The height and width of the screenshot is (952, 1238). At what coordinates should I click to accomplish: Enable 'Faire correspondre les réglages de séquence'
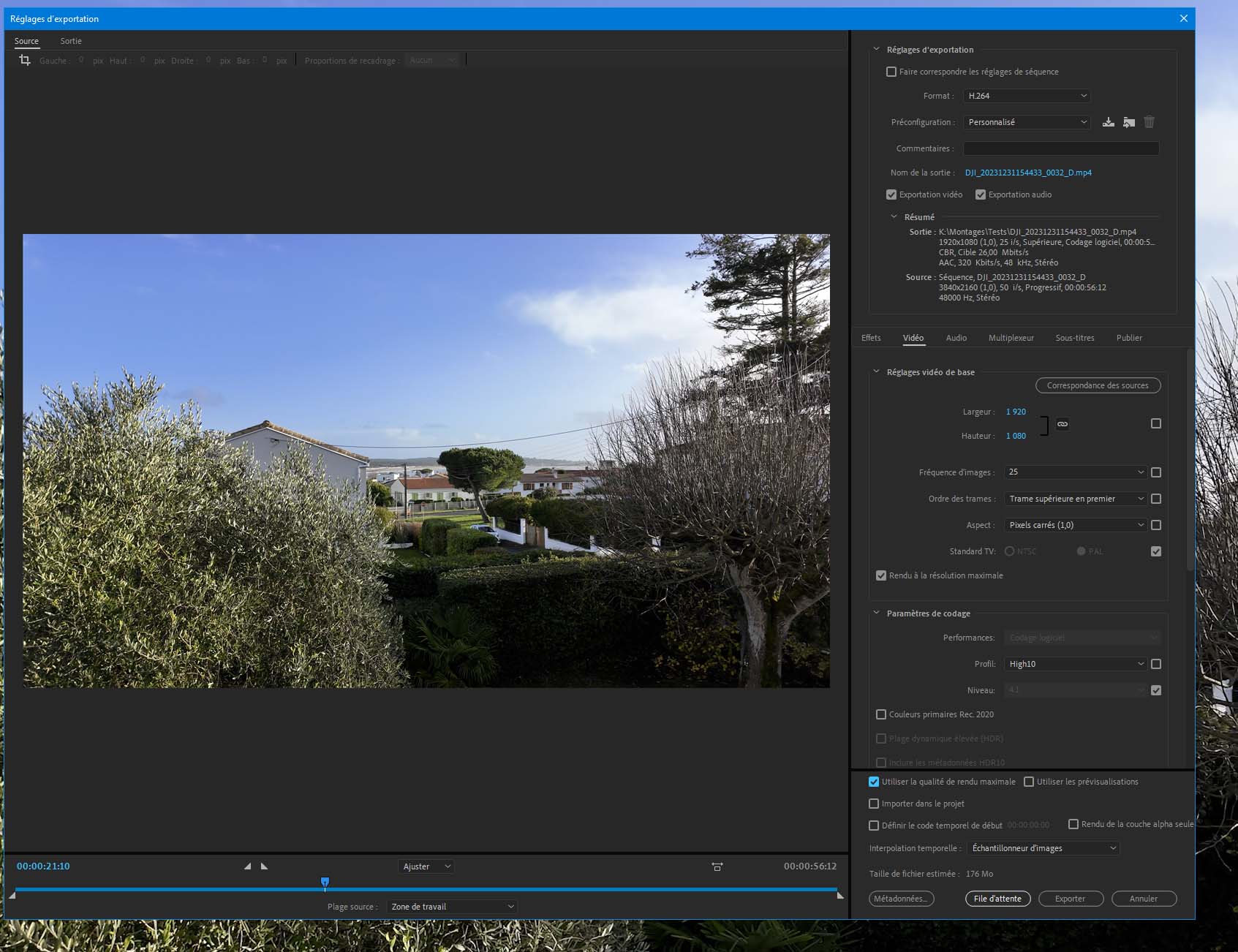point(891,72)
